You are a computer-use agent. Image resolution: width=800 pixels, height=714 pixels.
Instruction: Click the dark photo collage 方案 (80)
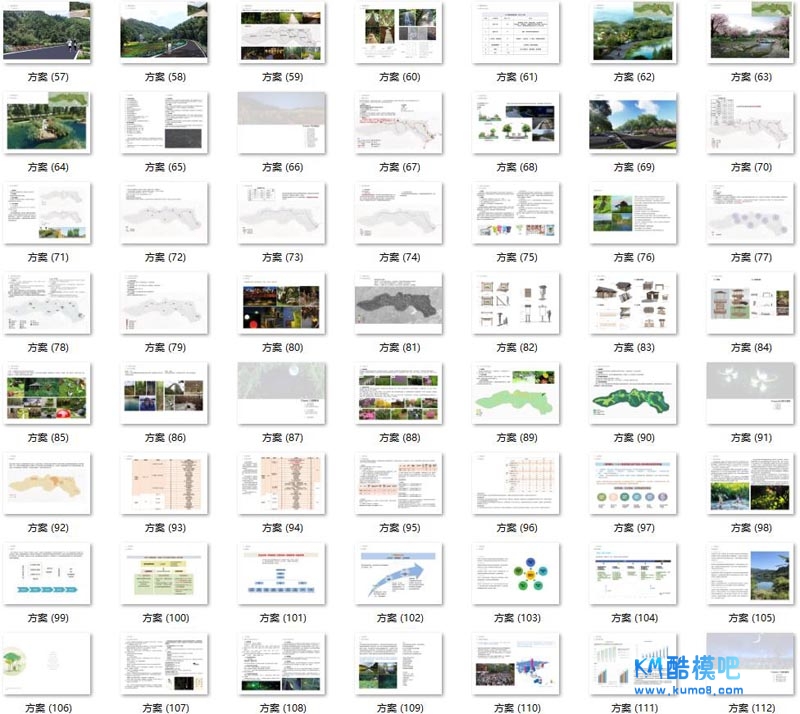[280, 302]
